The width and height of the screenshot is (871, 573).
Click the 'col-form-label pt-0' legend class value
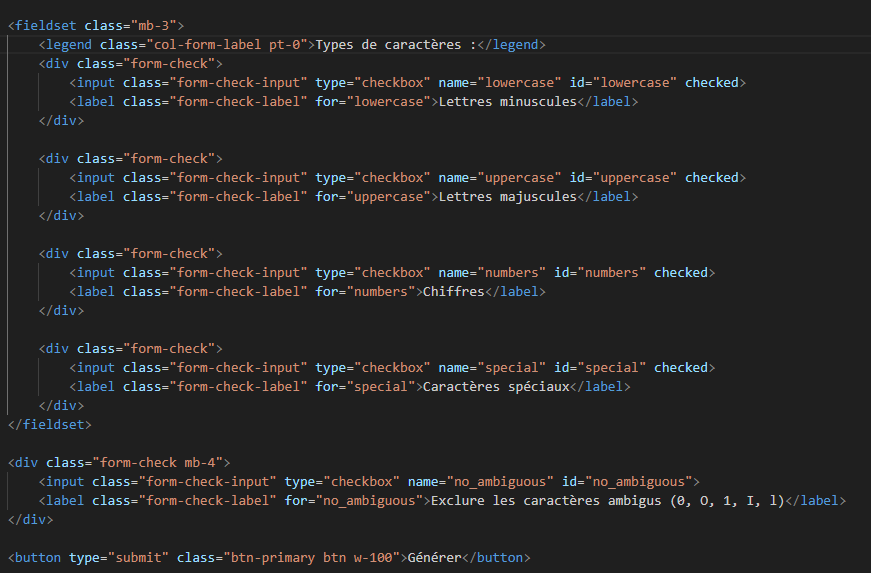tap(227, 44)
